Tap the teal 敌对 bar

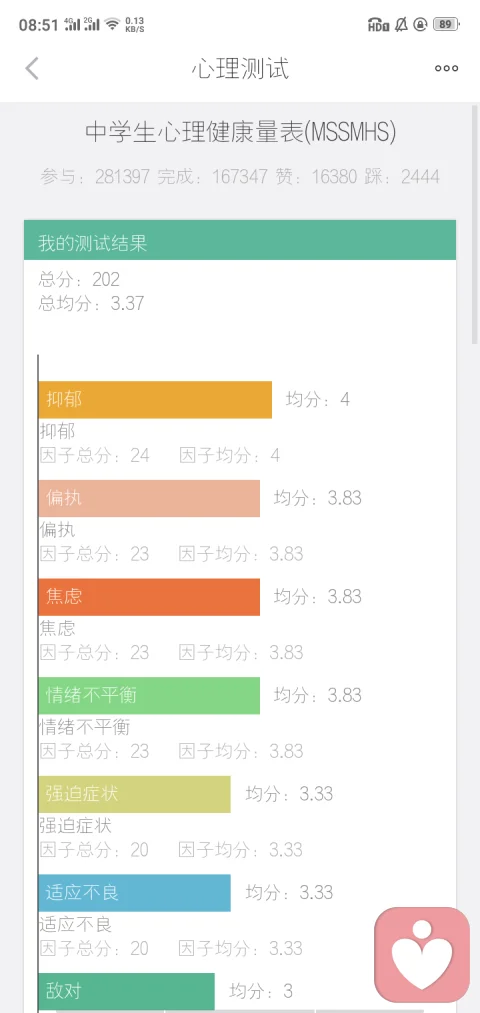[127, 991]
